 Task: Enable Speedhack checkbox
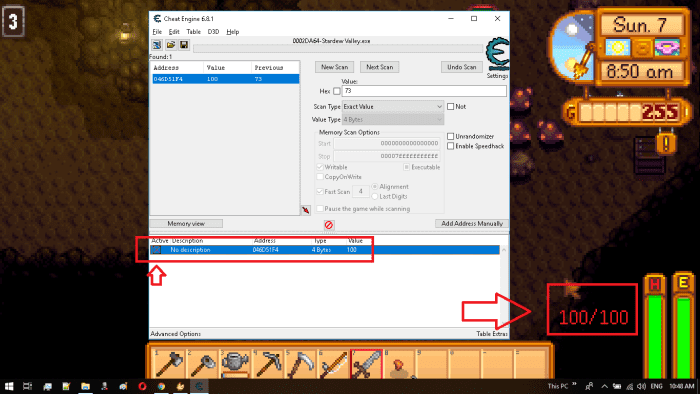[x=450, y=146]
